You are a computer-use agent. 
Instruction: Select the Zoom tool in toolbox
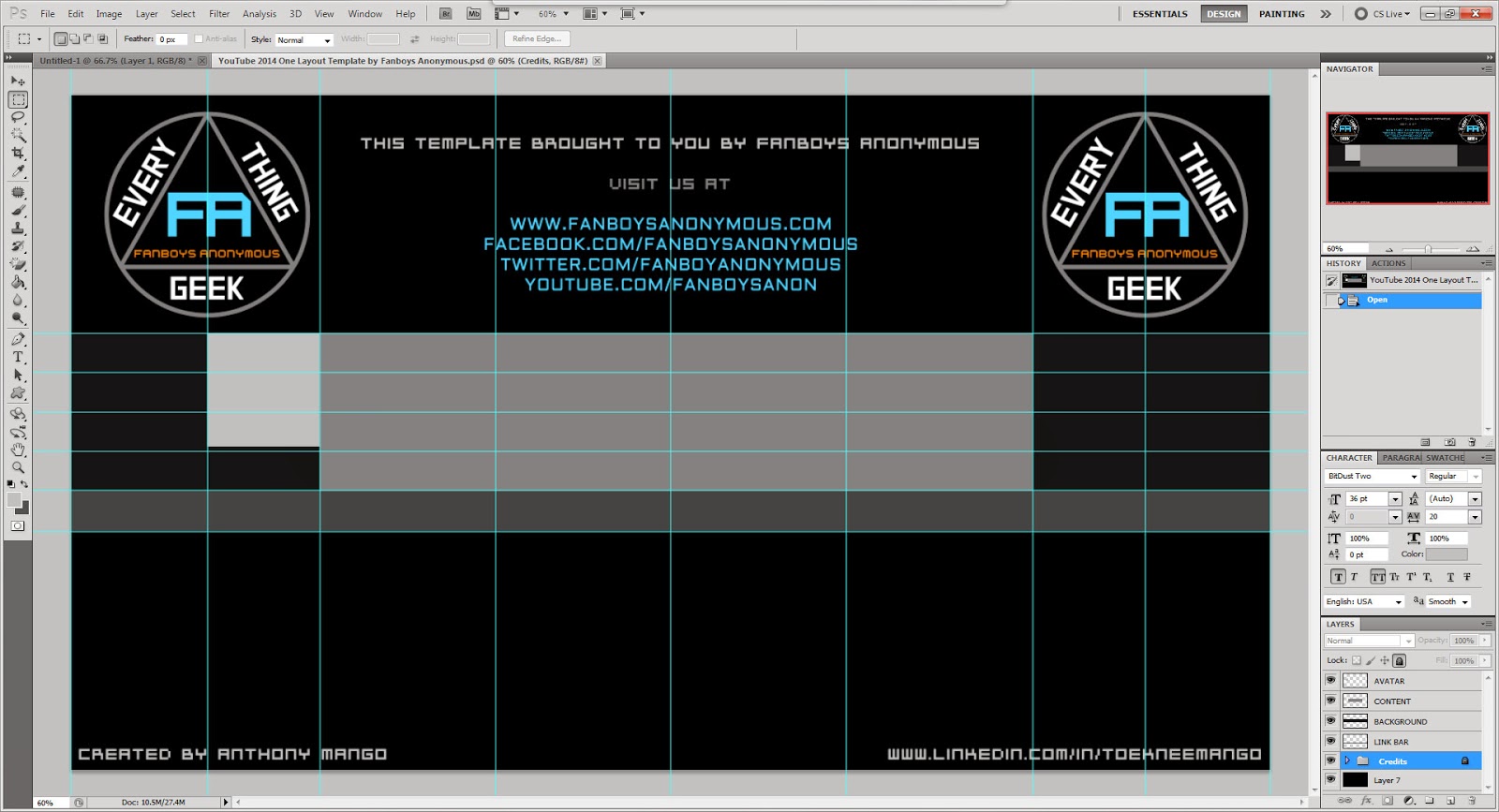pyautogui.click(x=18, y=467)
